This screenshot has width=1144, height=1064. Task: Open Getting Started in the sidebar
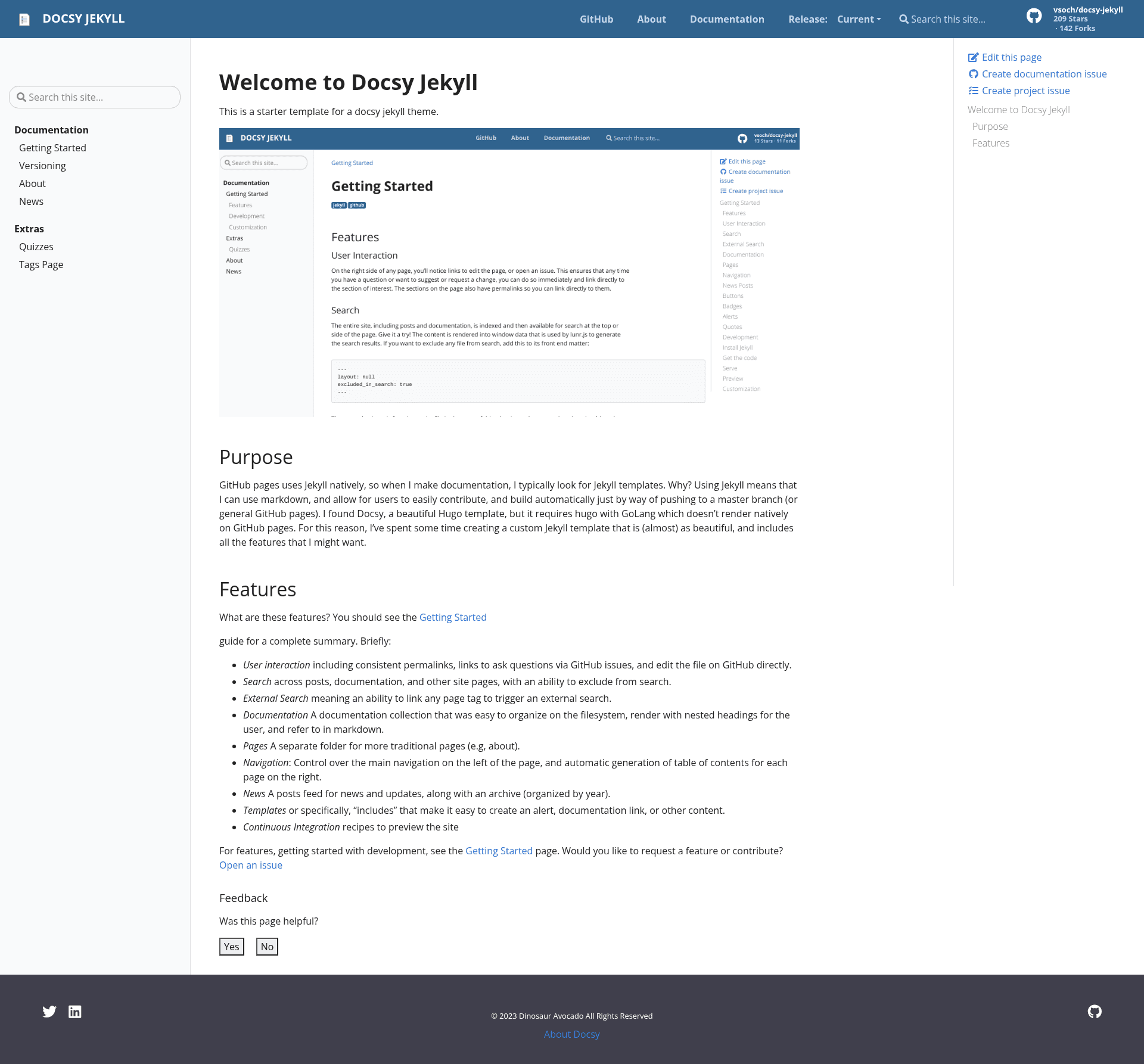pos(52,148)
